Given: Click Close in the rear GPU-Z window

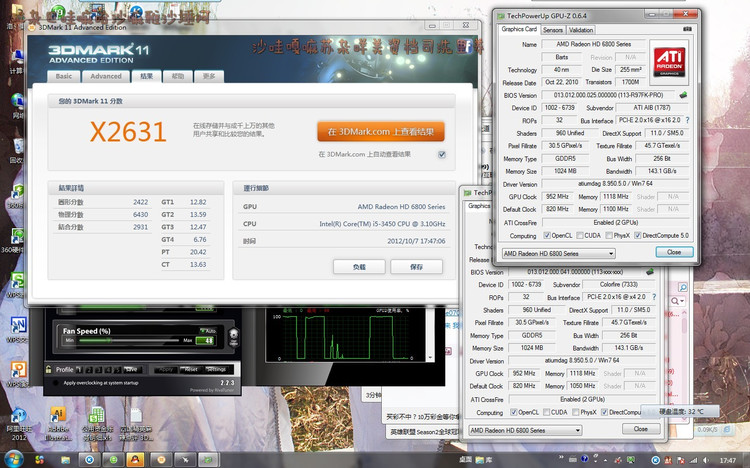Looking at the screenshot, I should pyautogui.click(x=640, y=429).
